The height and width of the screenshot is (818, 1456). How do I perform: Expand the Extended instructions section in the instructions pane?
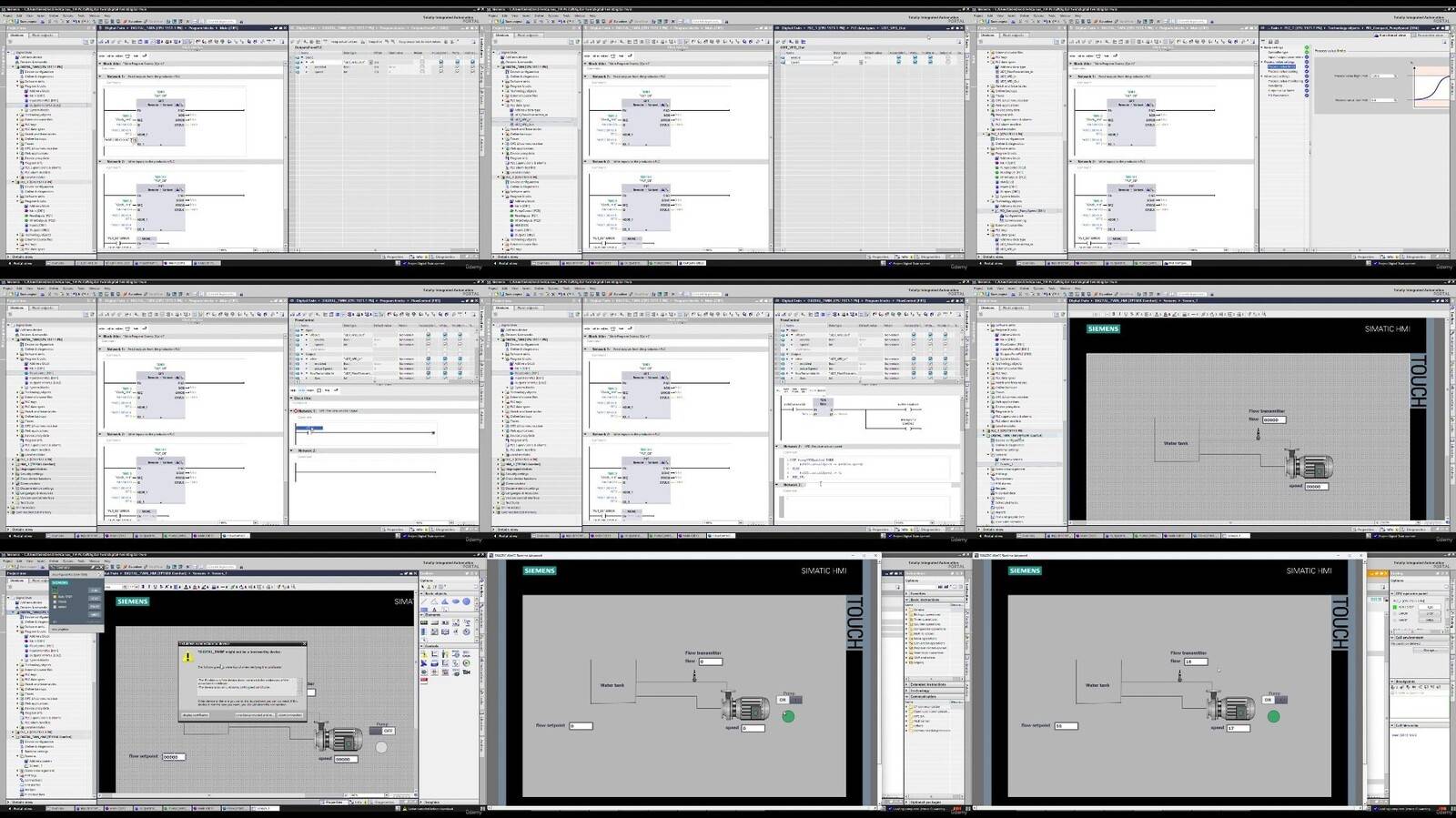[935, 684]
